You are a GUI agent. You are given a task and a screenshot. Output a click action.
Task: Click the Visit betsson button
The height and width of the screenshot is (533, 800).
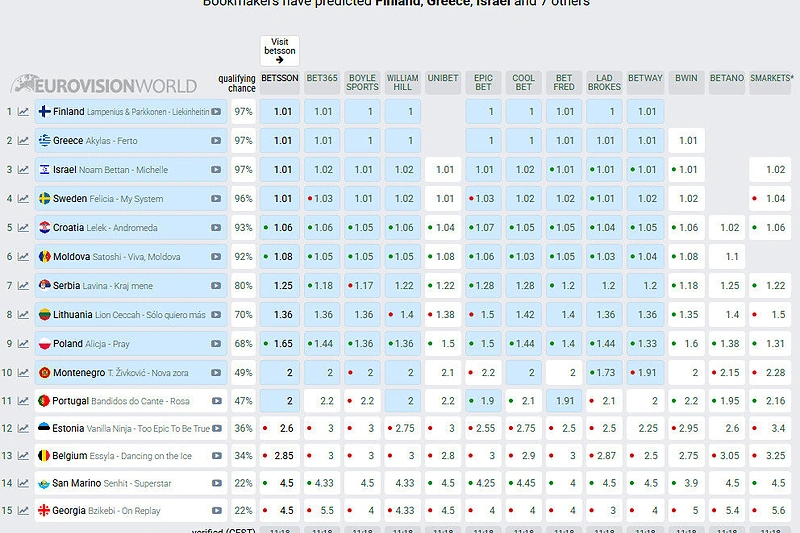coord(280,50)
